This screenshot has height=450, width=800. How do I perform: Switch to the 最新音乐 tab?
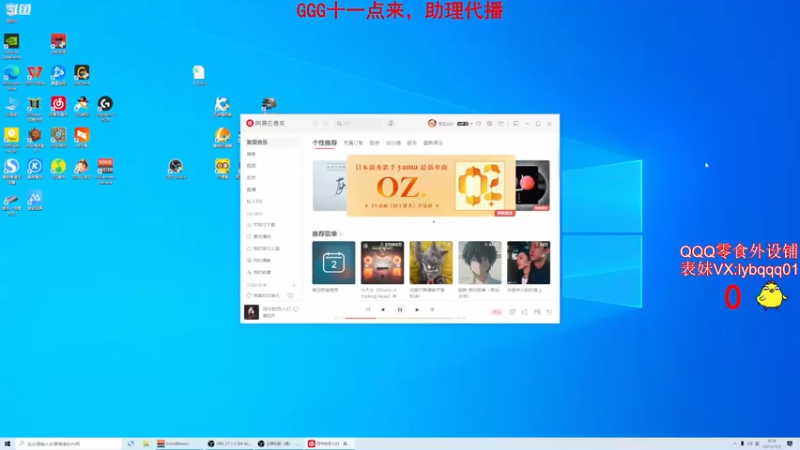pyautogui.click(x=433, y=143)
